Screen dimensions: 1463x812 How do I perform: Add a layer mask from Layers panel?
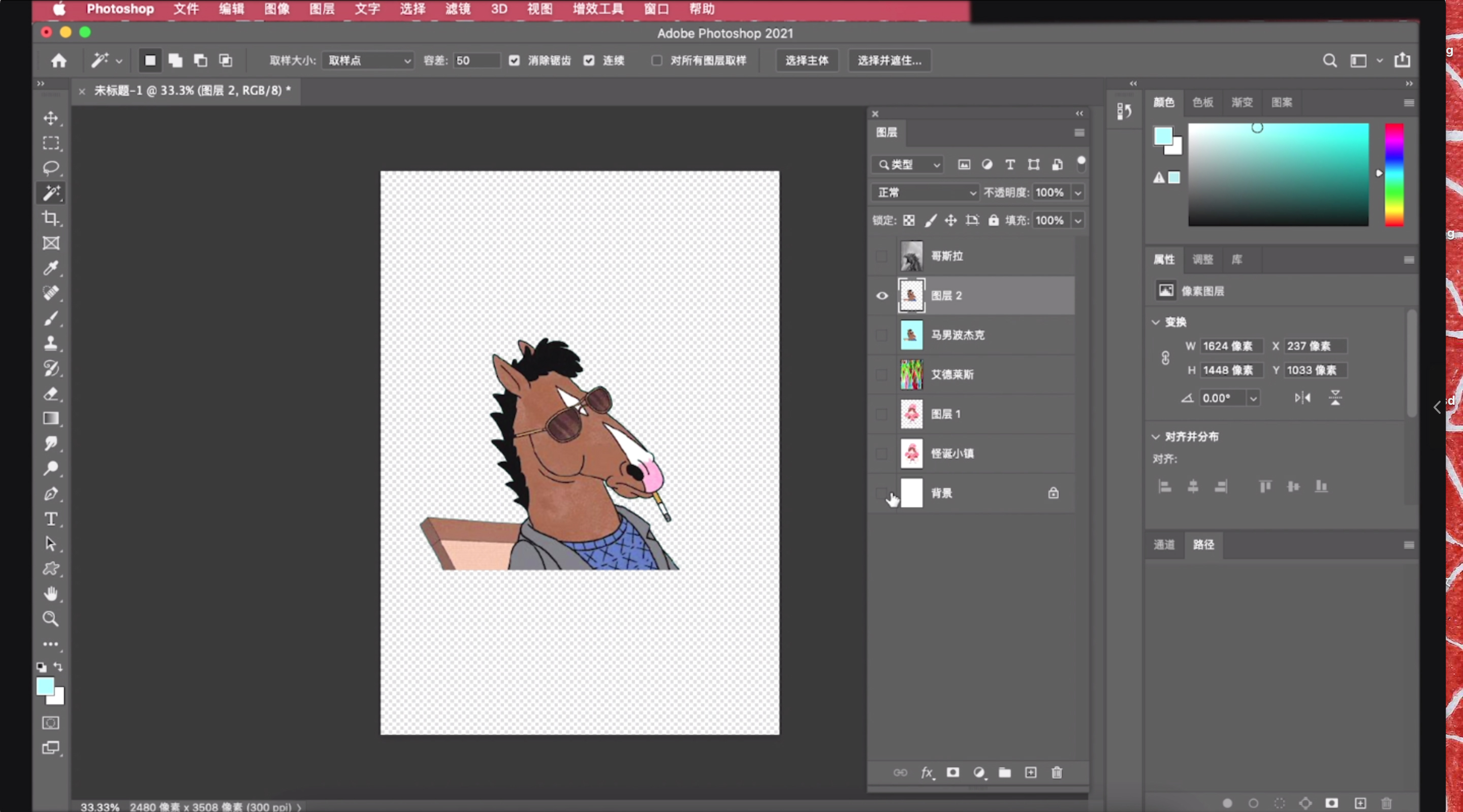953,772
